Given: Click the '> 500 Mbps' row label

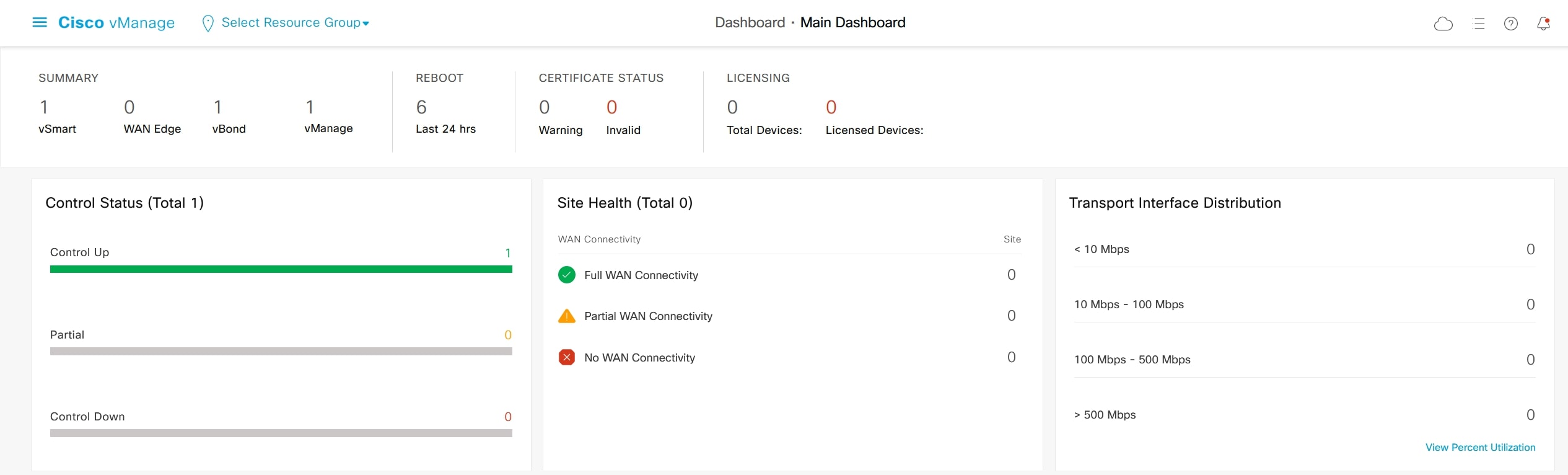Looking at the screenshot, I should pos(1105,415).
